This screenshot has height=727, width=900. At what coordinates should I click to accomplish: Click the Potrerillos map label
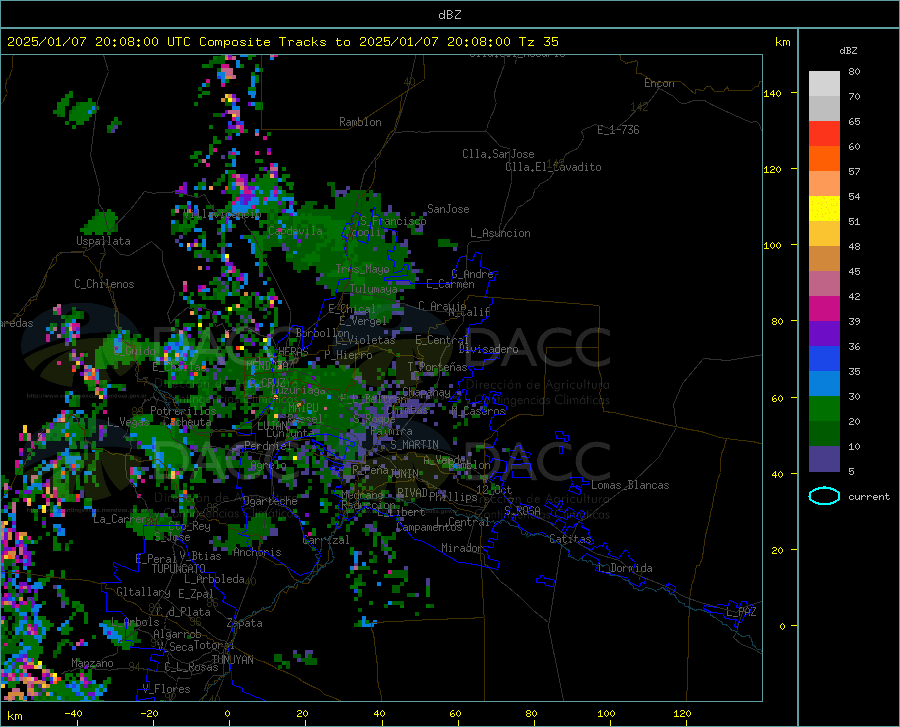[x=183, y=411]
